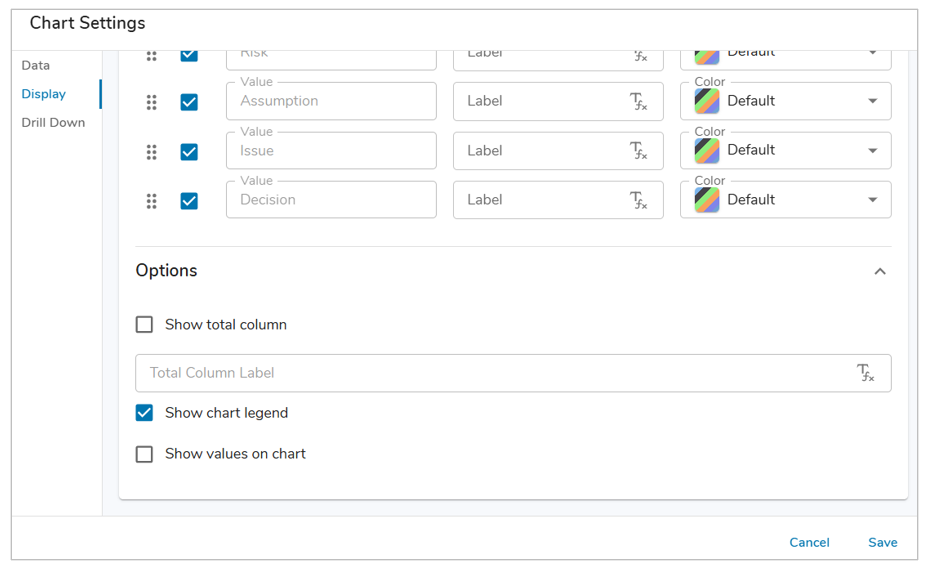Click the Cancel button

click(x=809, y=542)
